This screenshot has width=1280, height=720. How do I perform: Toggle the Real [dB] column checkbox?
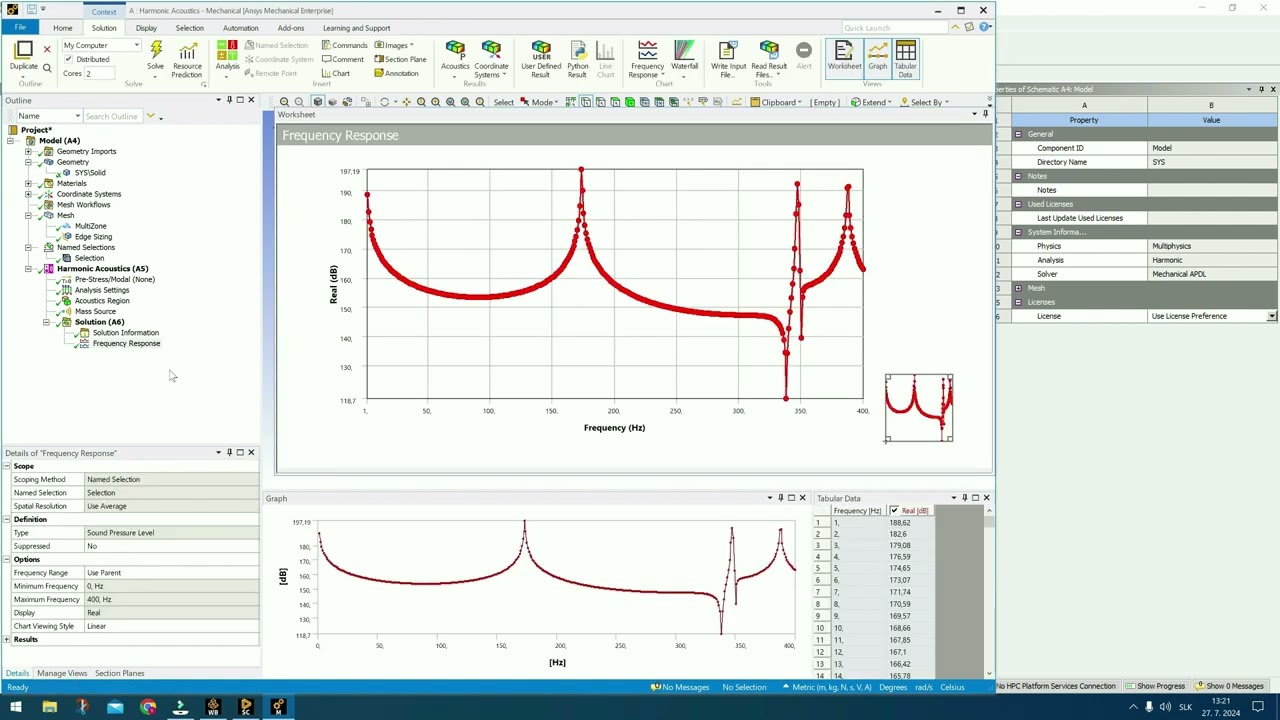894,511
